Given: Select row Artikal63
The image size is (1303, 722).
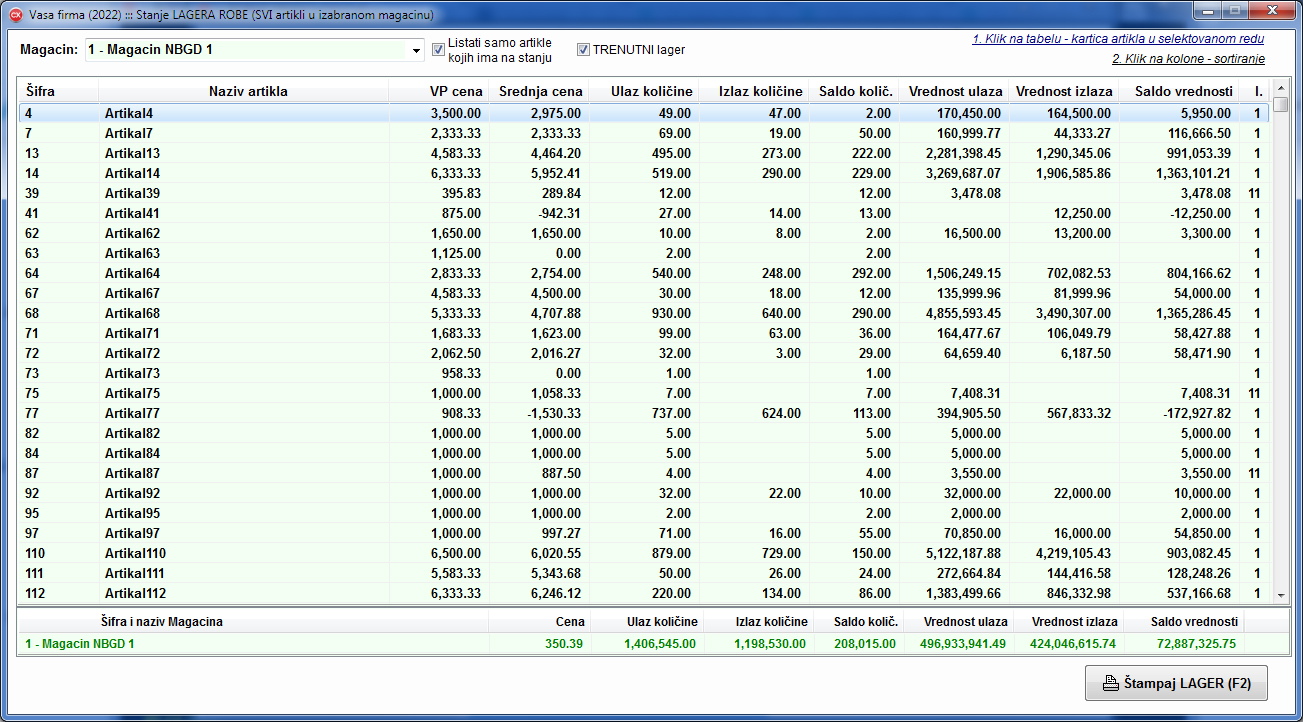Looking at the screenshot, I should pos(644,253).
